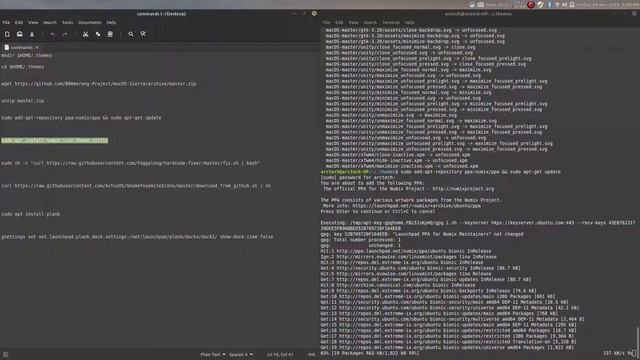Open the editor Edit menu
Viewport: 640px width, 360px height.
tap(19, 22)
